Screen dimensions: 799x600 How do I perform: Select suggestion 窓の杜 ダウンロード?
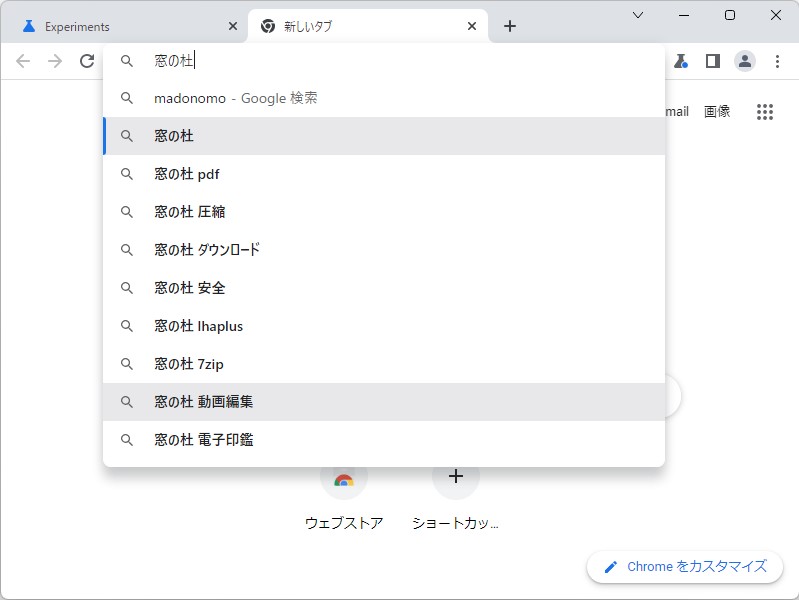[x=384, y=250]
